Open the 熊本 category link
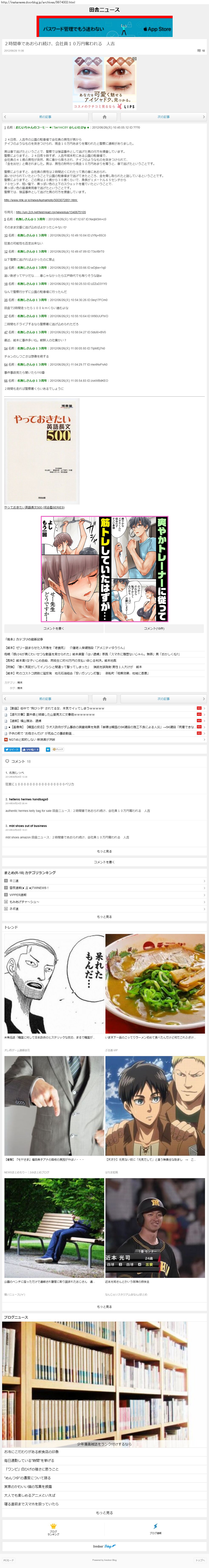This screenshot has width=209, height=1568. pos(20,682)
